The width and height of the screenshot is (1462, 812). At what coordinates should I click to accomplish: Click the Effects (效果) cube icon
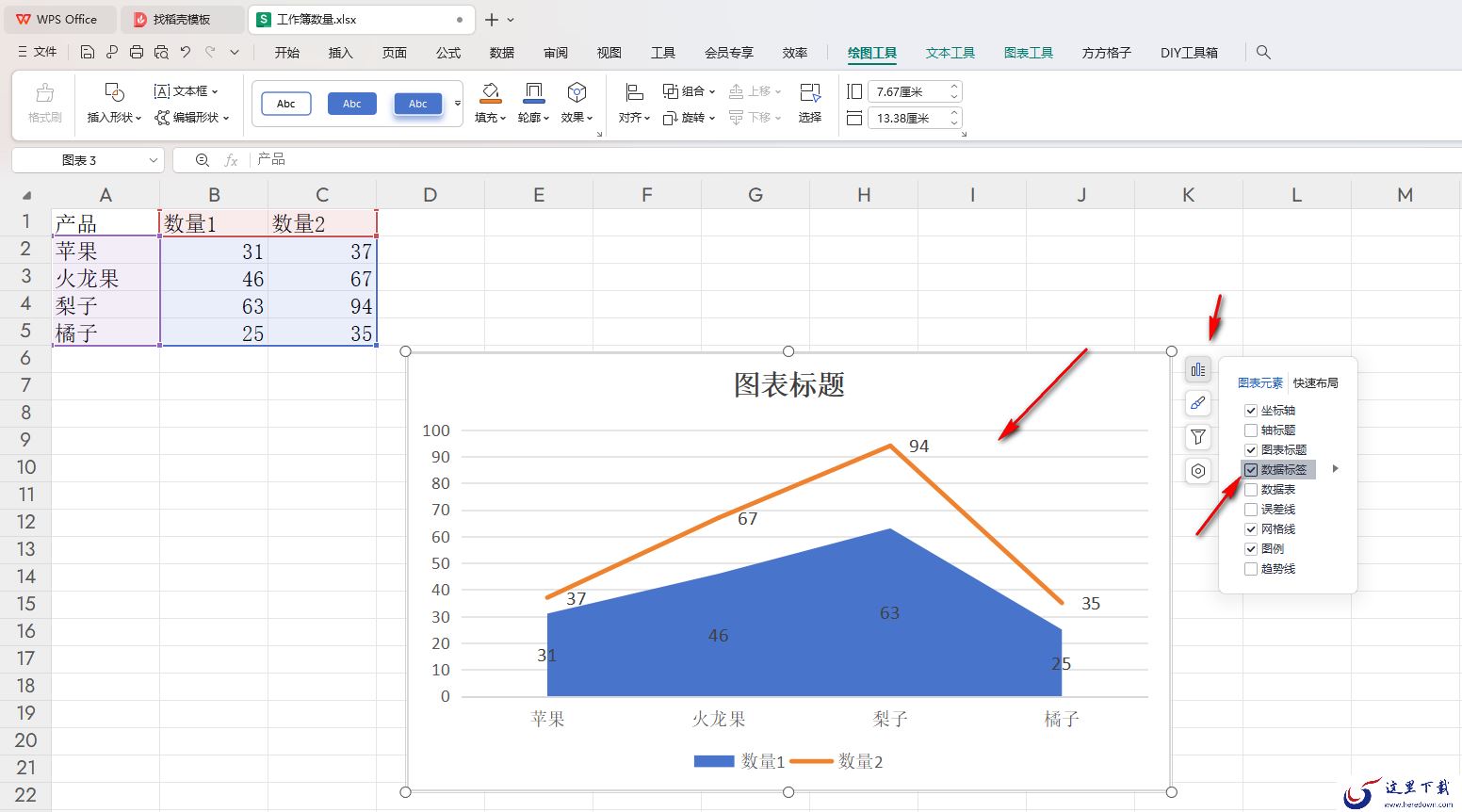(x=577, y=93)
